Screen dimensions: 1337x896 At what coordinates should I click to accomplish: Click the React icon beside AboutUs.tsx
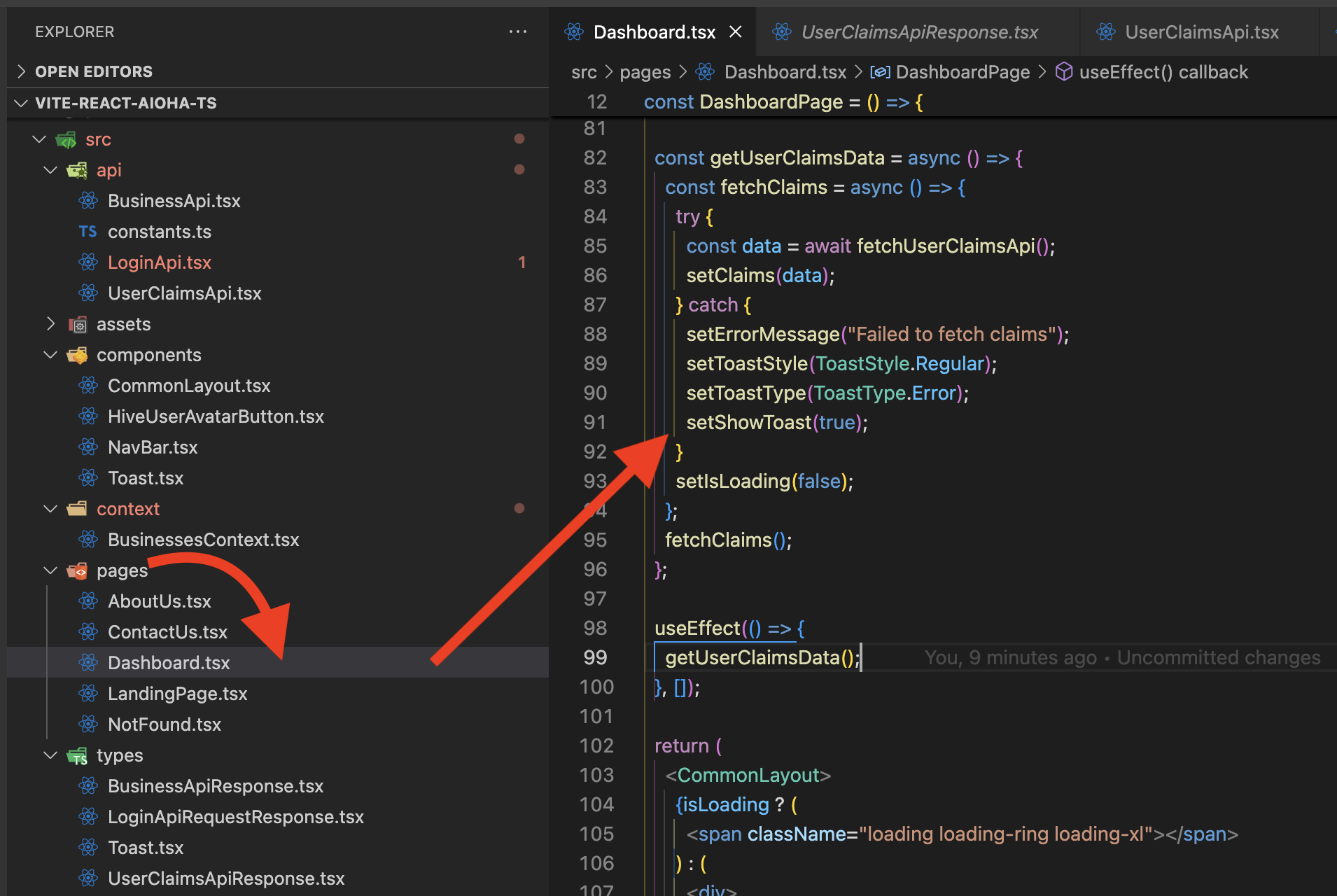pos(88,601)
